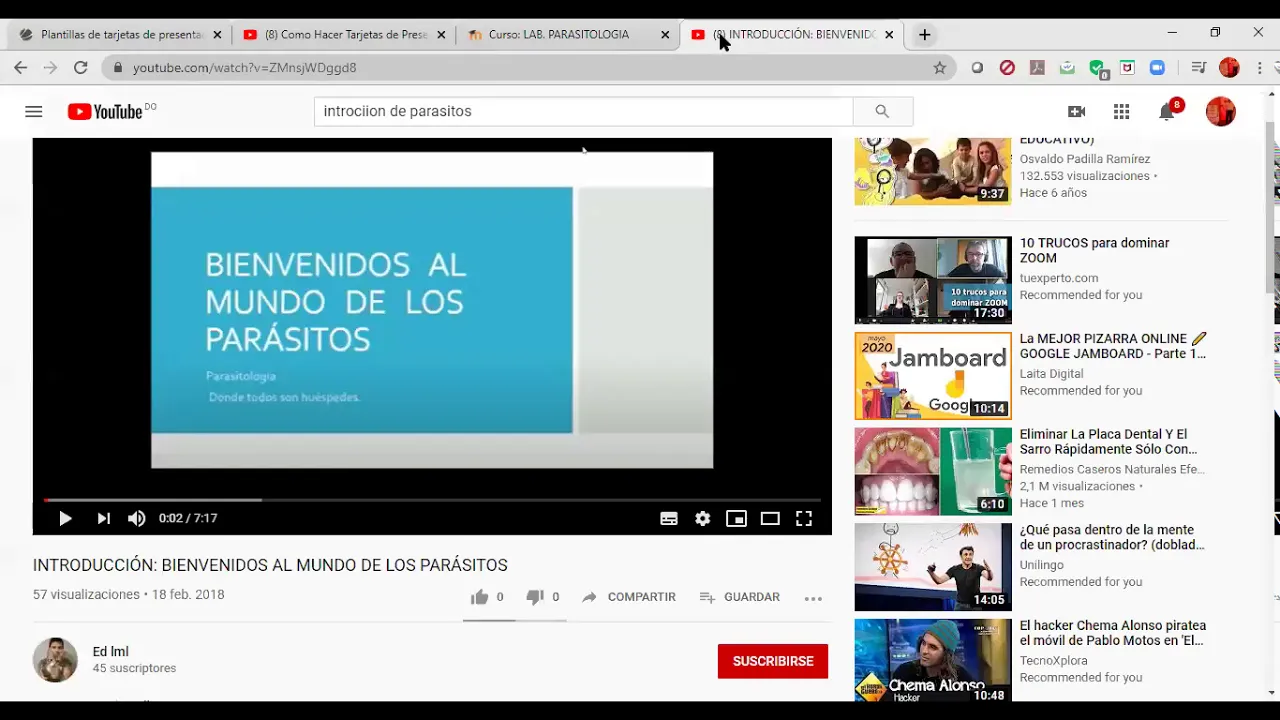Open La MEJOR PIZARRA ONLINE title
The image size is (1280, 720).
point(1113,346)
